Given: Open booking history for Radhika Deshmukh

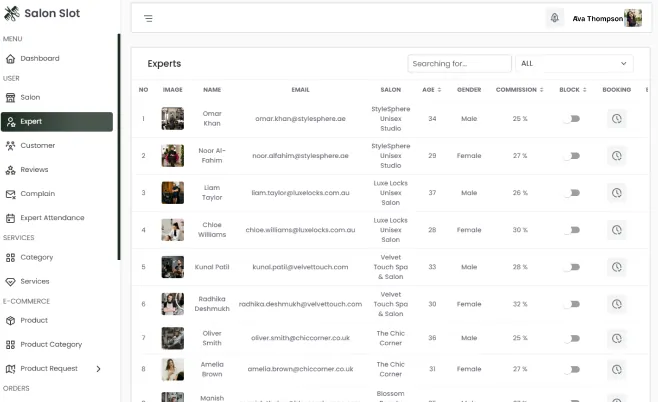Looking at the screenshot, I should pos(616,304).
